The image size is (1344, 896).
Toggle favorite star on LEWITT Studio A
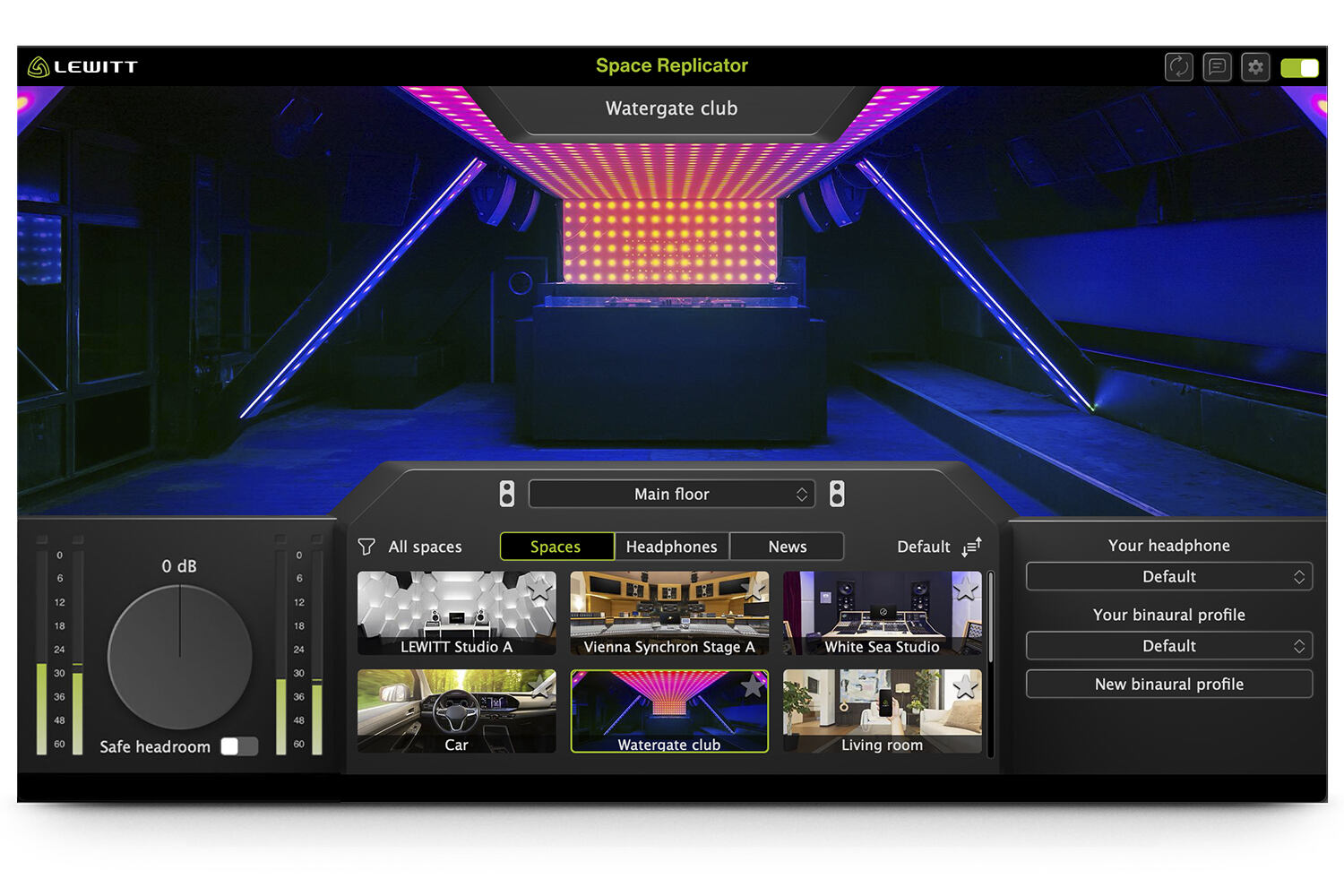click(x=539, y=589)
